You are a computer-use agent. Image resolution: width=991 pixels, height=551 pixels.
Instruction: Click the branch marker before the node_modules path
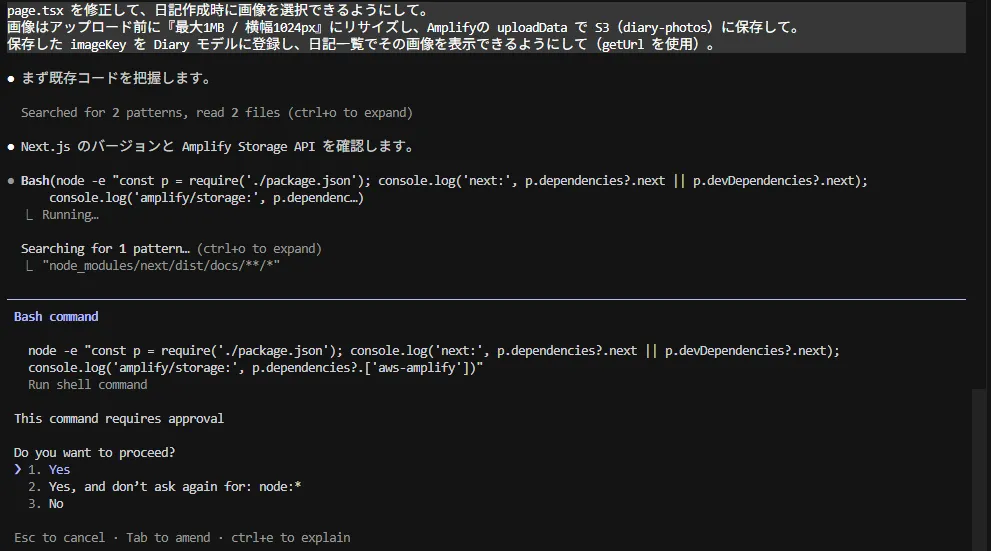click(31, 266)
